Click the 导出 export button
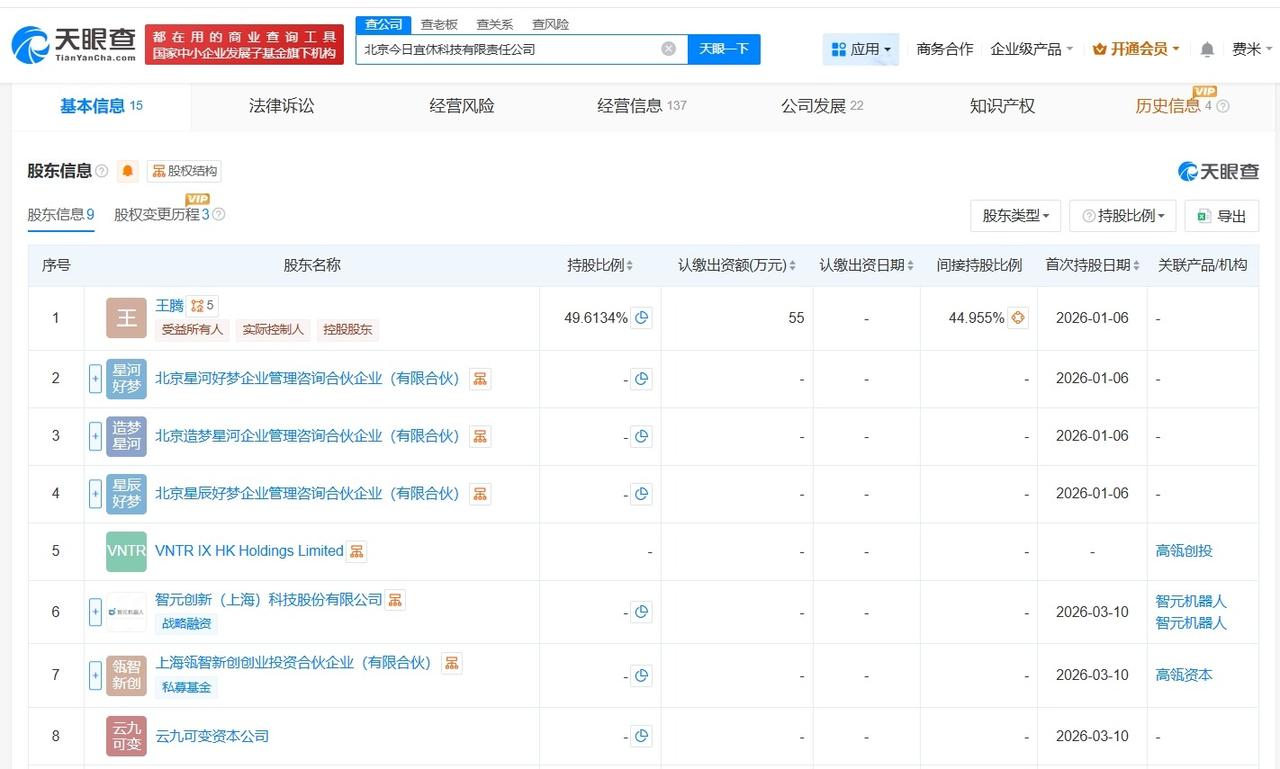The image size is (1280, 769). click(1222, 215)
